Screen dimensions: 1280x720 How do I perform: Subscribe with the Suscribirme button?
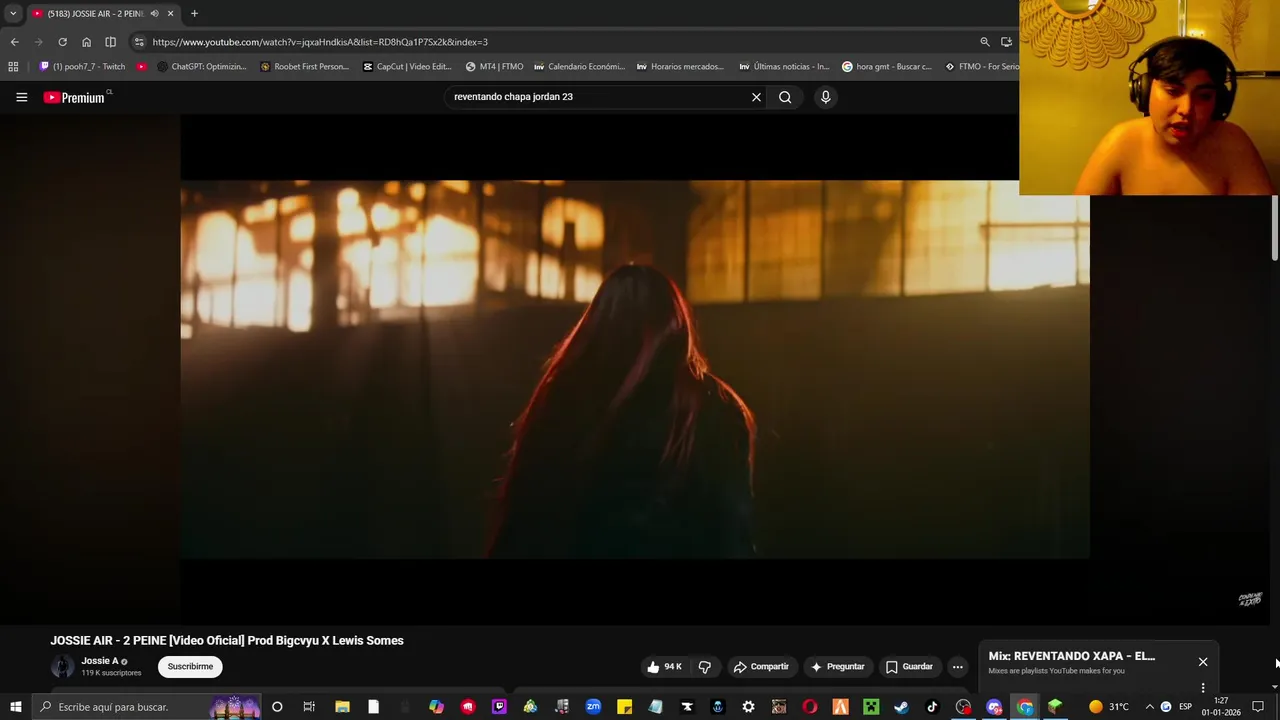(190, 667)
